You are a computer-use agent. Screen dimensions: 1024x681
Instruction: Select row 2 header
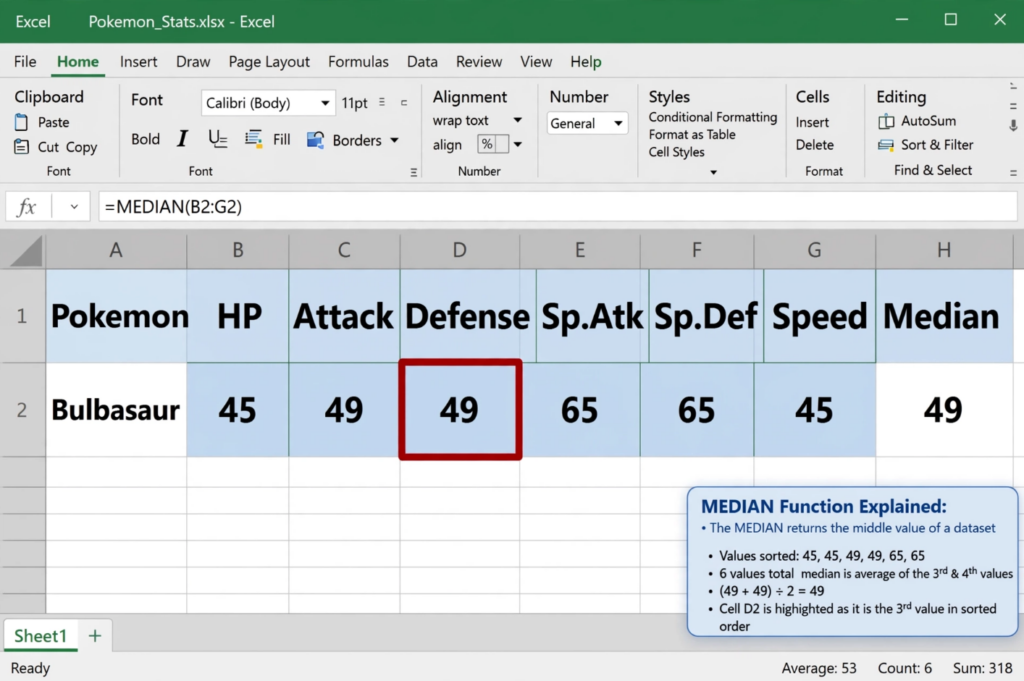pyautogui.click(x=22, y=410)
